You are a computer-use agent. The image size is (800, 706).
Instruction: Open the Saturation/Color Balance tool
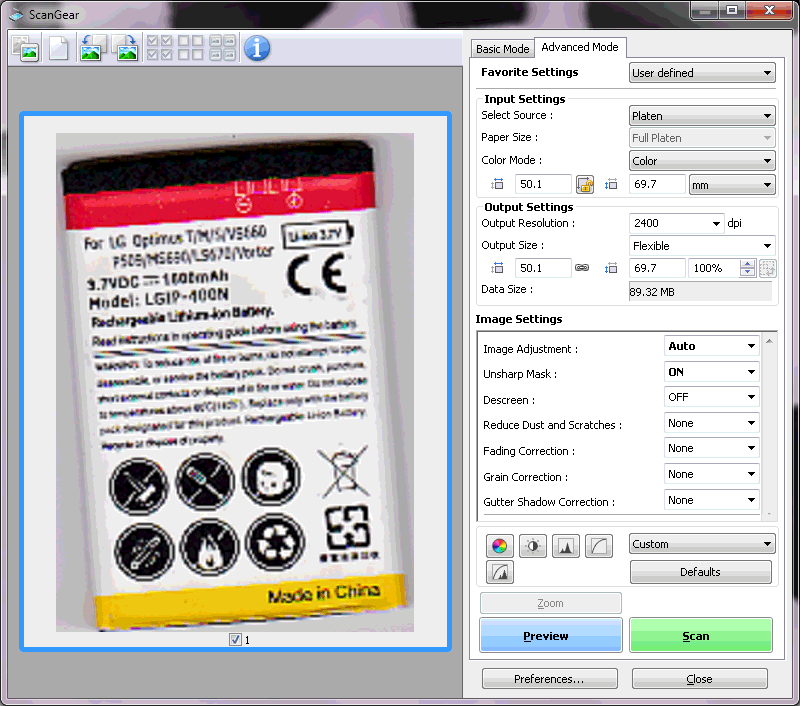[x=499, y=546]
